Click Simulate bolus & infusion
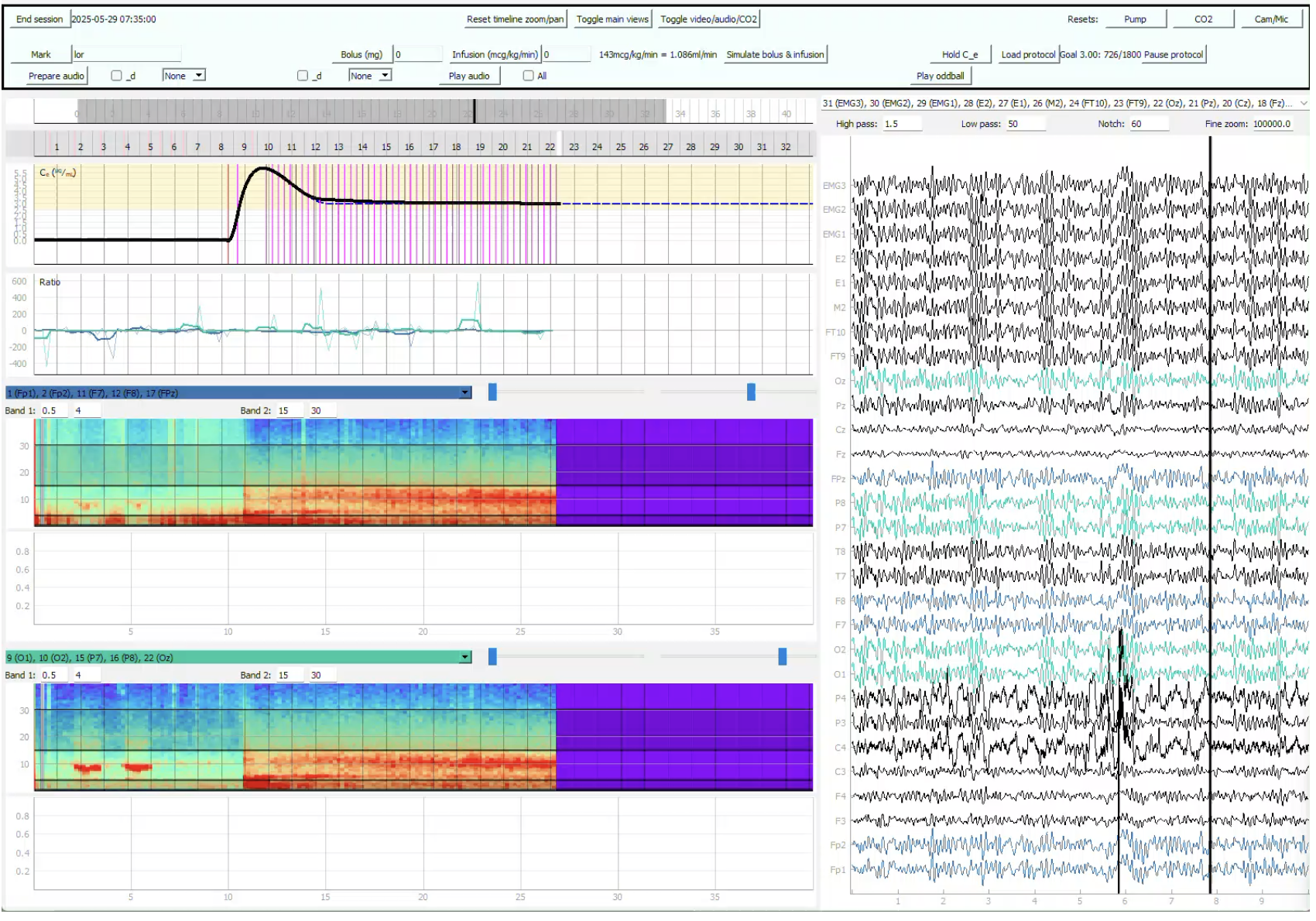 pos(775,55)
